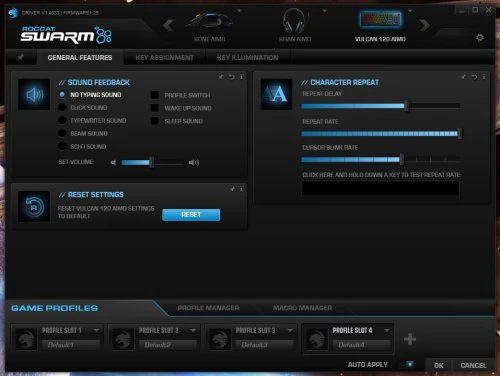Click the Sound Feedback speaker icon
Screen dimensions: 500x376
[34, 94]
